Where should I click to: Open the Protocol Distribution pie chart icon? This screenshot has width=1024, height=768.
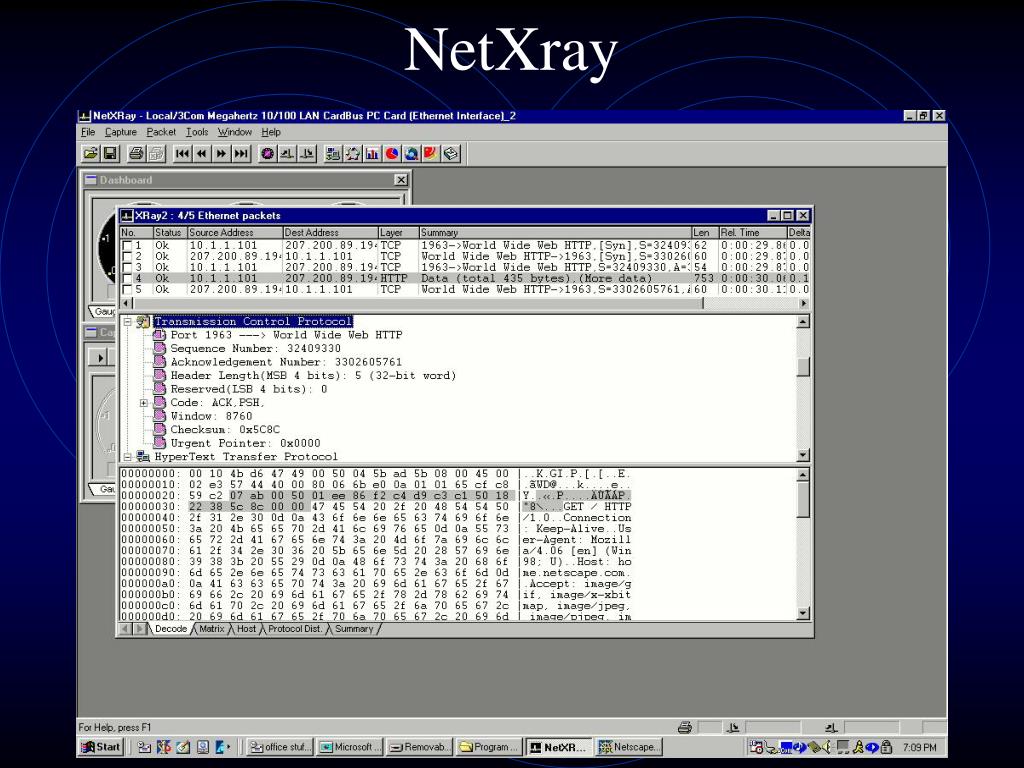pos(392,153)
